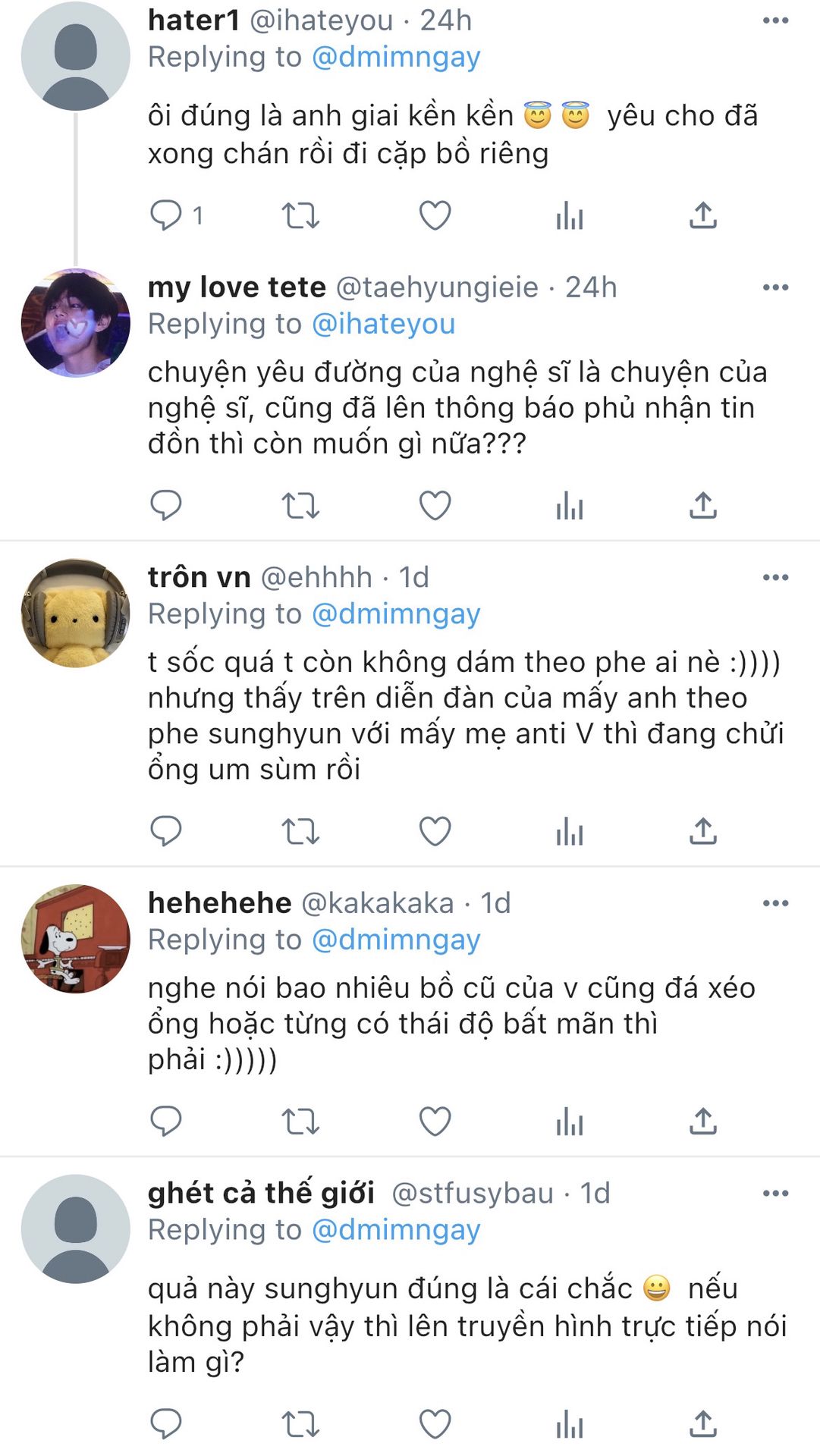Open @dmimngay link under trôn vn

tap(396, 613)
